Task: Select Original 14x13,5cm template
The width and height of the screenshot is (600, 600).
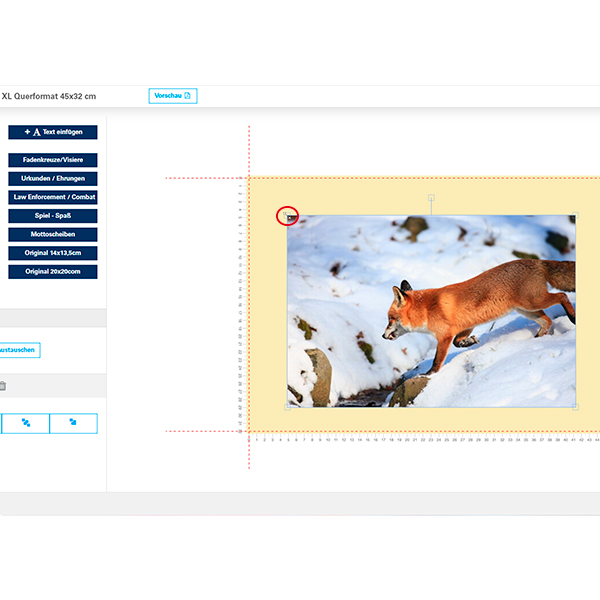Action: tap(53, 253)
